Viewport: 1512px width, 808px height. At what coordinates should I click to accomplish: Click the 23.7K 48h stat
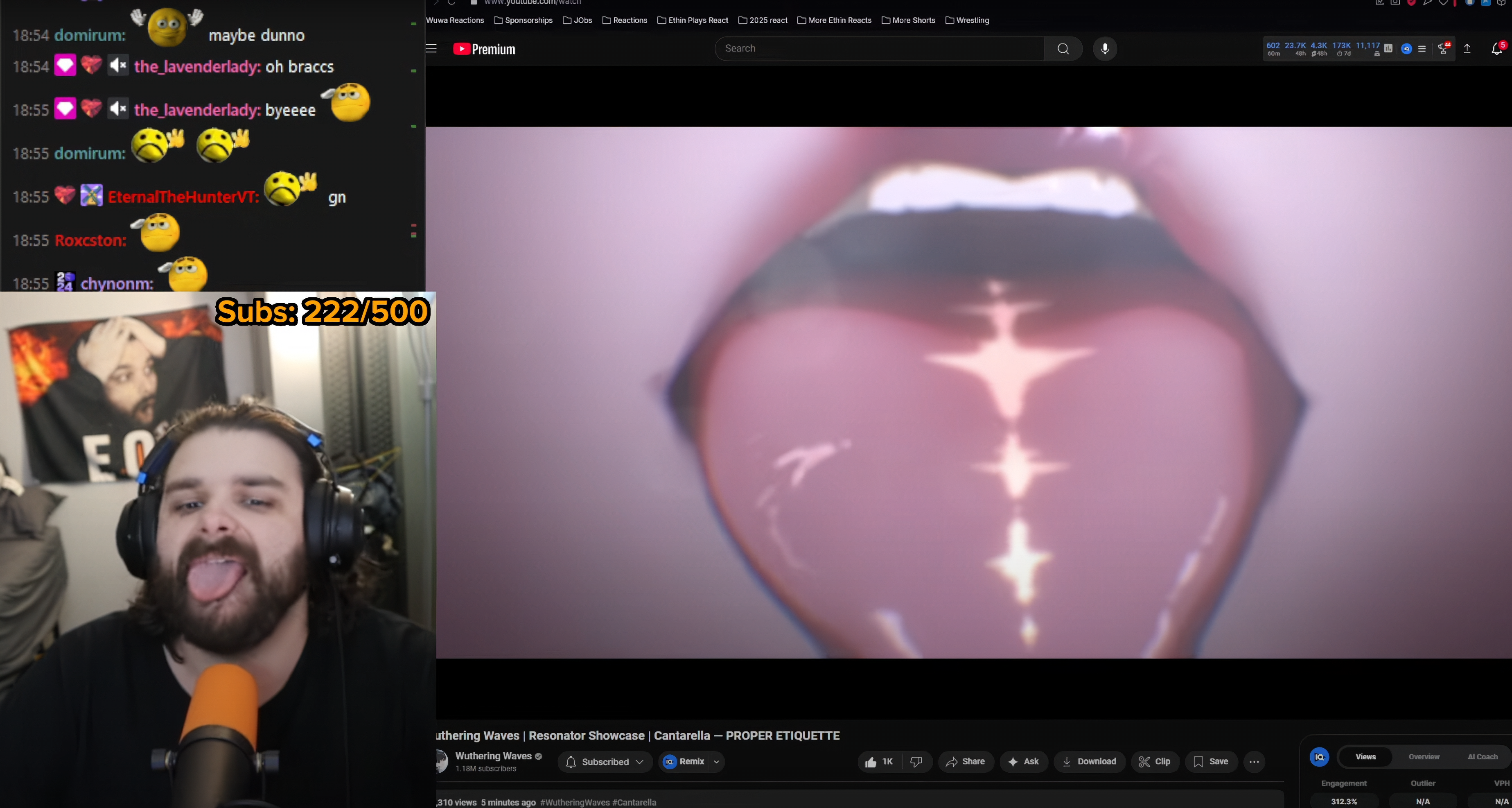pos(1295,49)
